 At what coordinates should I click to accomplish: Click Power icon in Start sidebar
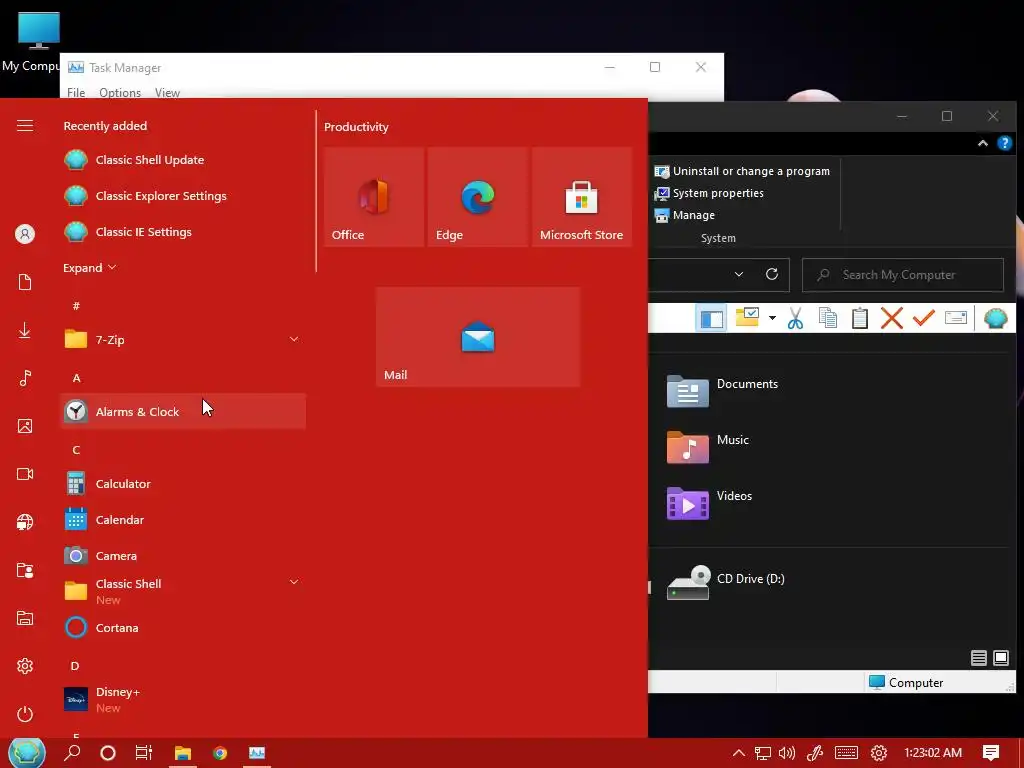tap(25, 714)
